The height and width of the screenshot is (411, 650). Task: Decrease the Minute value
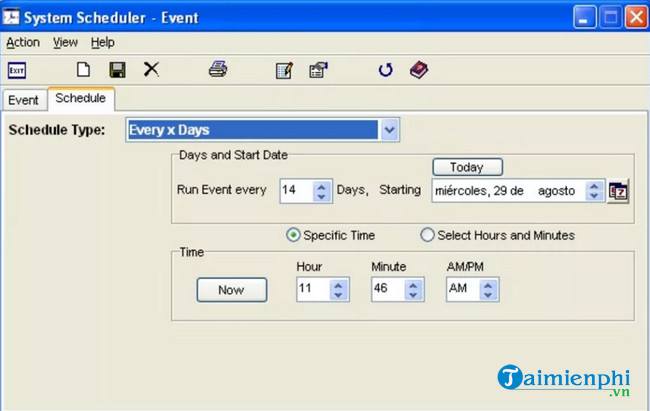click(x=413, y=294)
